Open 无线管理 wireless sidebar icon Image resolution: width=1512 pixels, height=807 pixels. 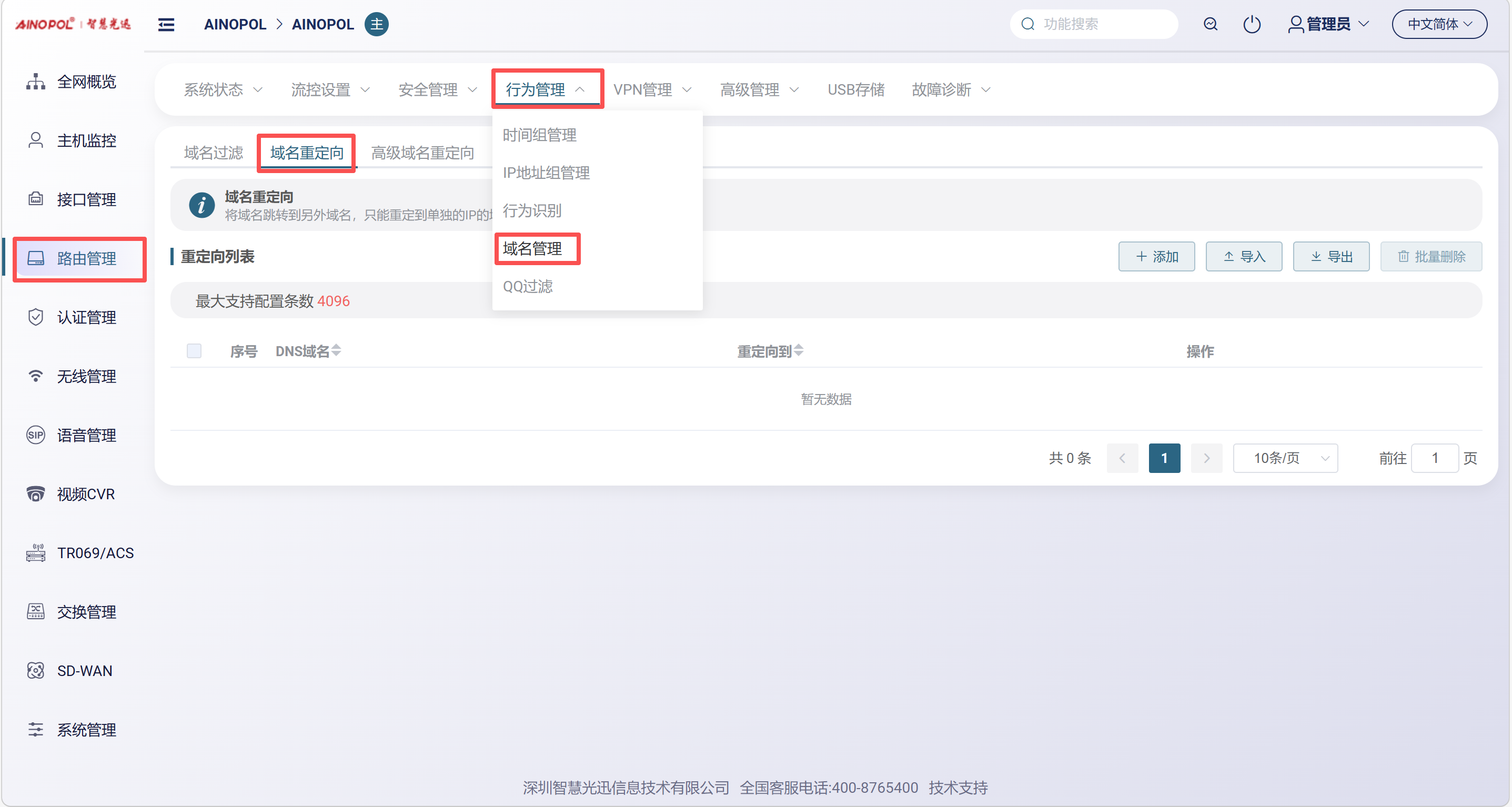click(35, 376)
